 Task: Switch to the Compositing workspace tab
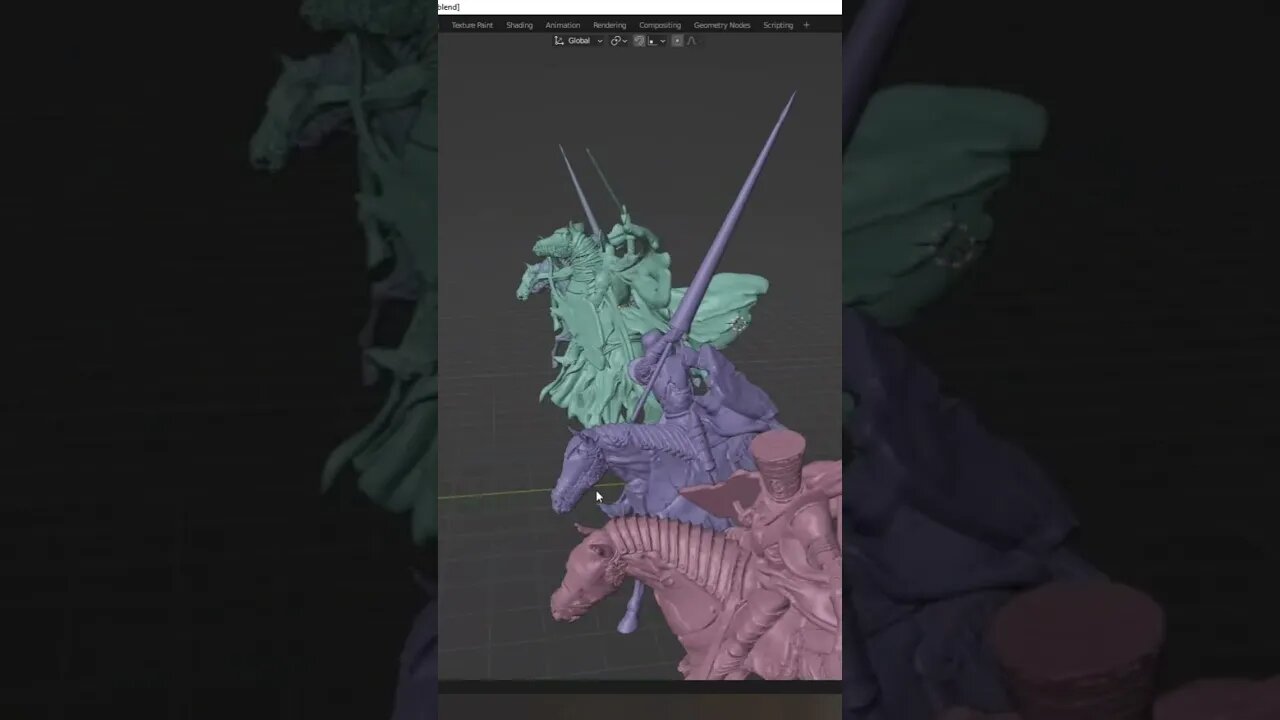click(x=660, y=25)
